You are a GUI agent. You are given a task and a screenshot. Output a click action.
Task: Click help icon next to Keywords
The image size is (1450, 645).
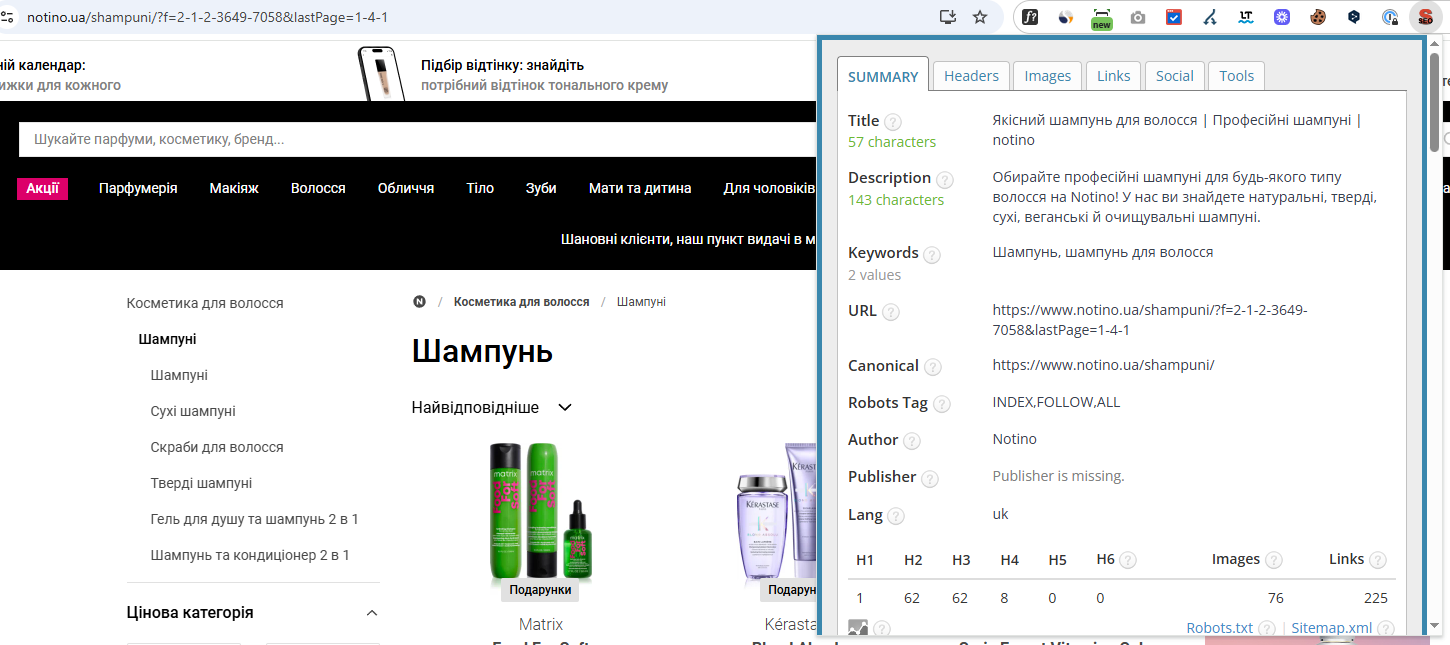[931, 255]
